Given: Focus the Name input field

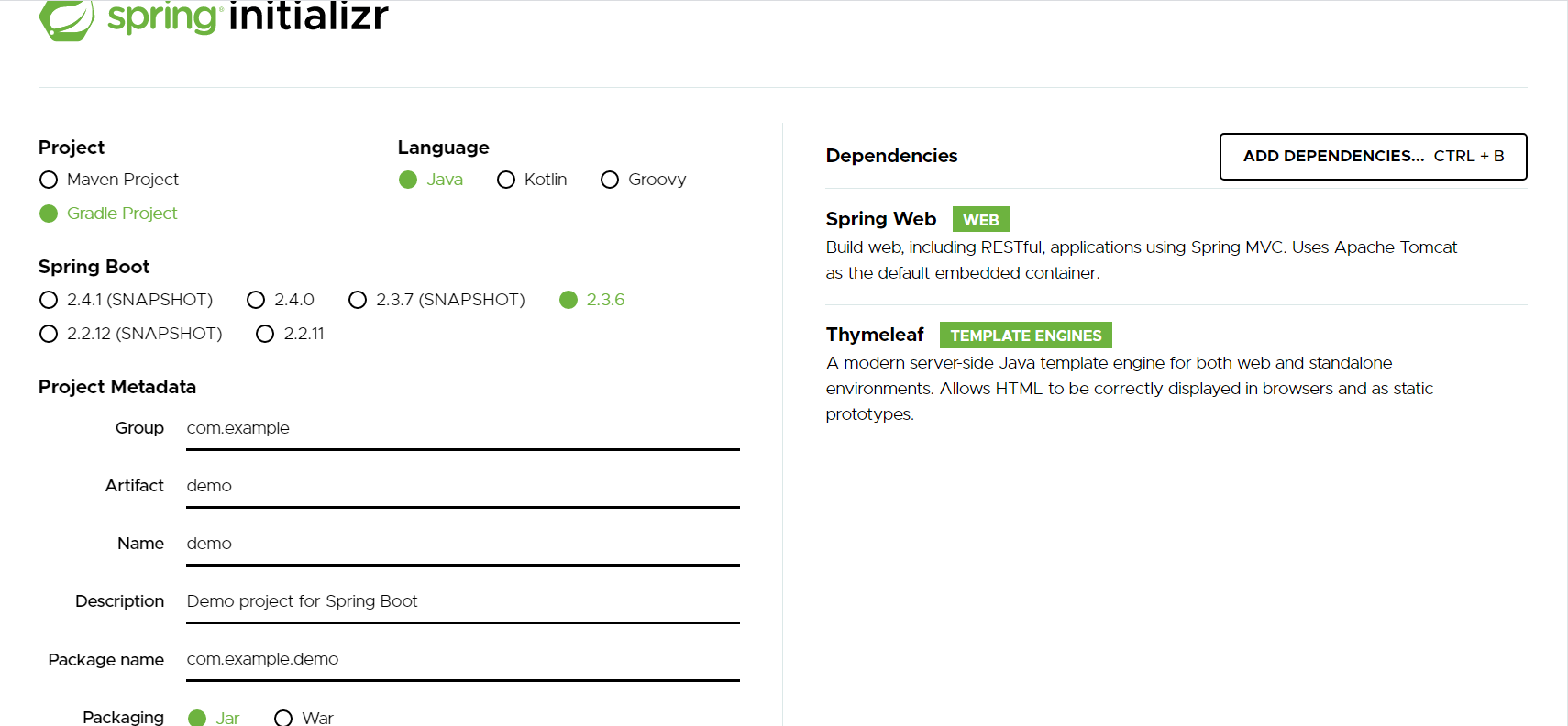Looking at the screenshot, I should click(x=463, y=544).
